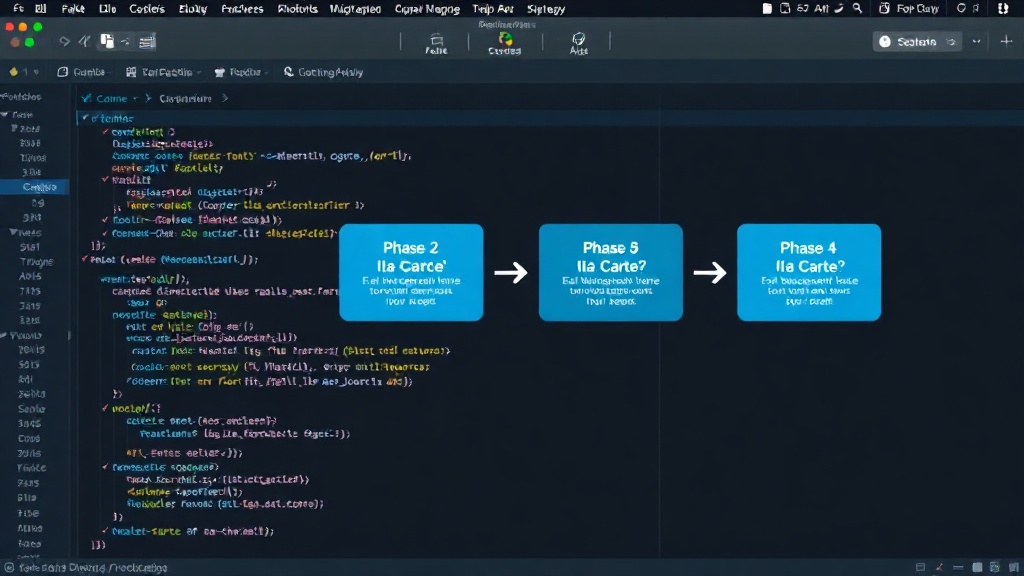Open the Fradvees menu in menu bar
This screenshot has width=1024, height=576.
point(242,8)
